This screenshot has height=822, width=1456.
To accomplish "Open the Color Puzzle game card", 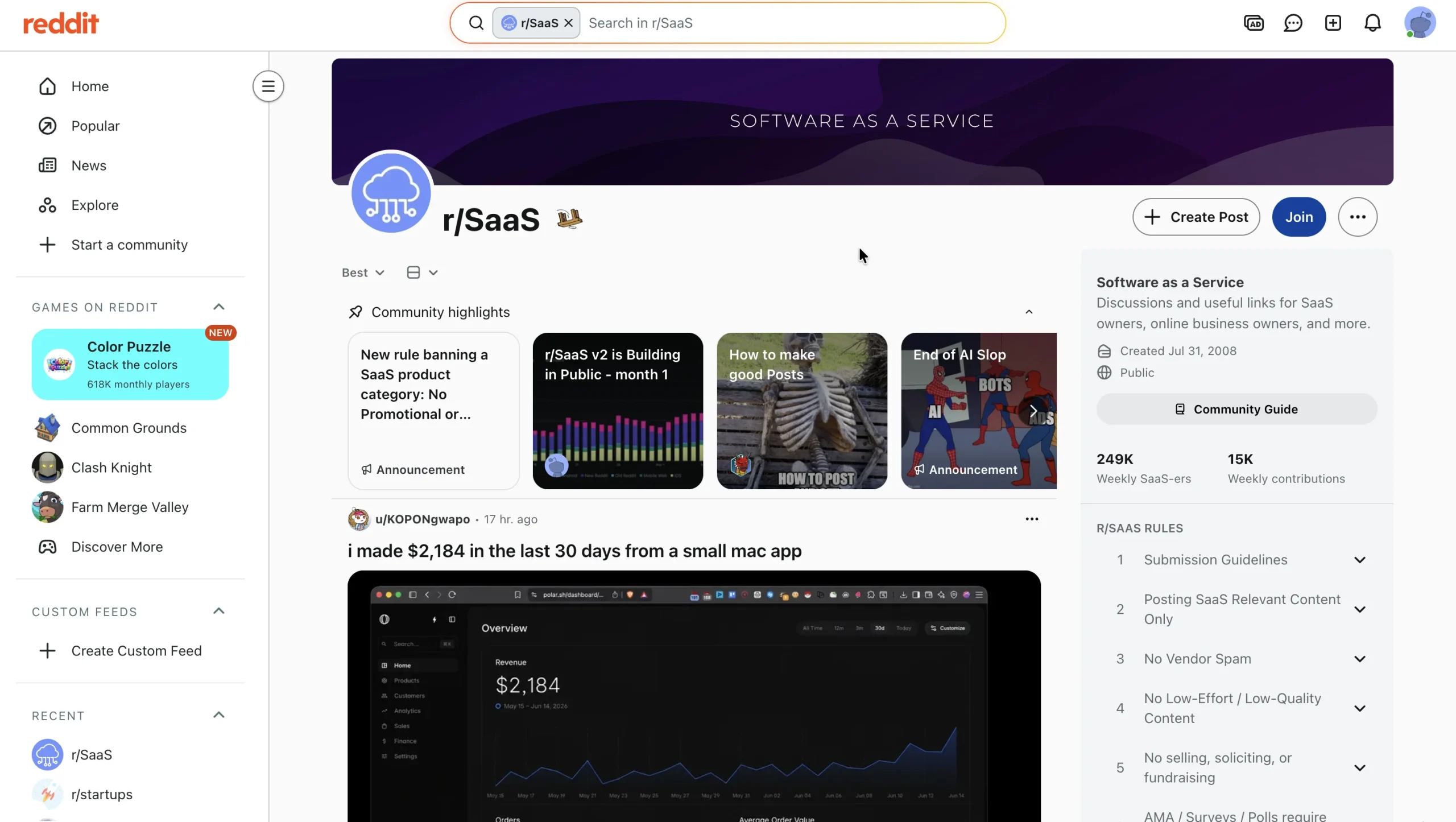I will [x=130, y=365].
